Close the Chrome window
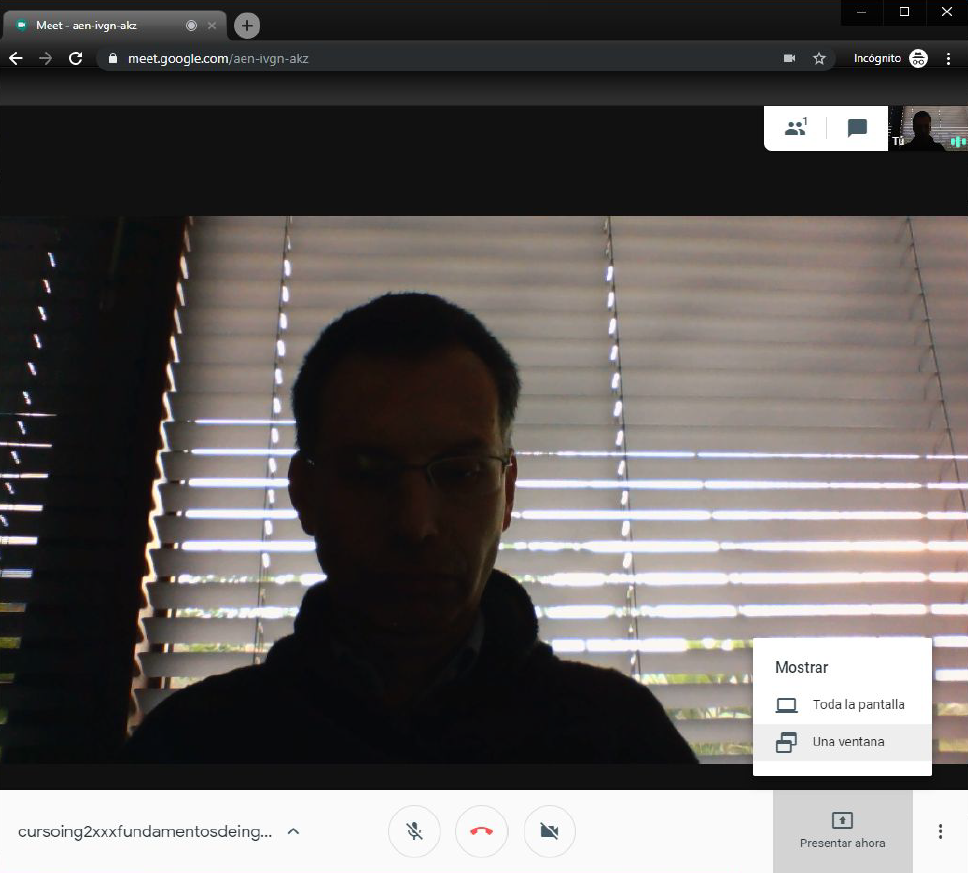This screenshot has width=968, height=873. click(x=947, y=12)
